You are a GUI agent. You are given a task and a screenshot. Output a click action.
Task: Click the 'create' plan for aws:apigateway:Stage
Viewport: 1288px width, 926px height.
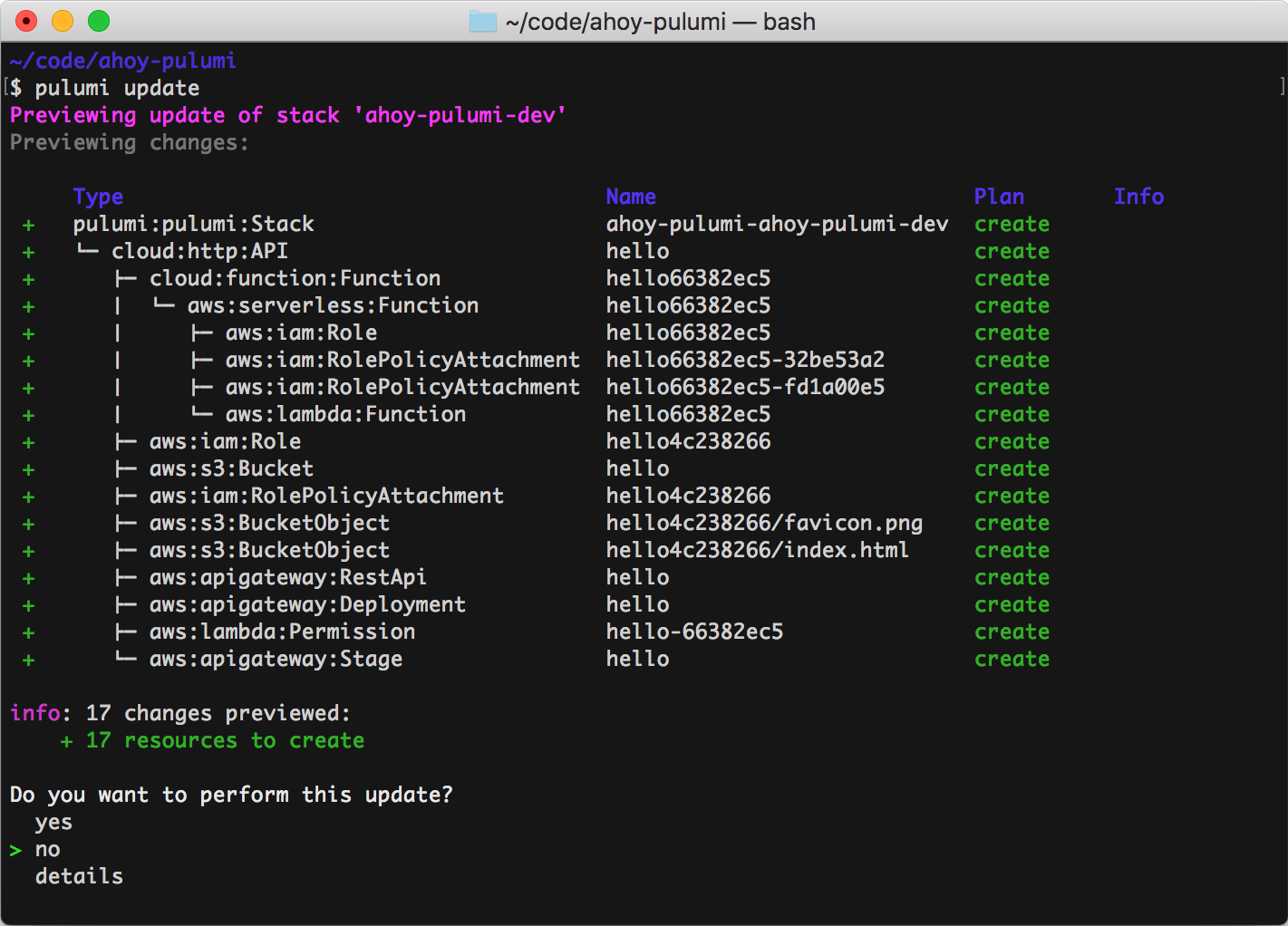1012,659
